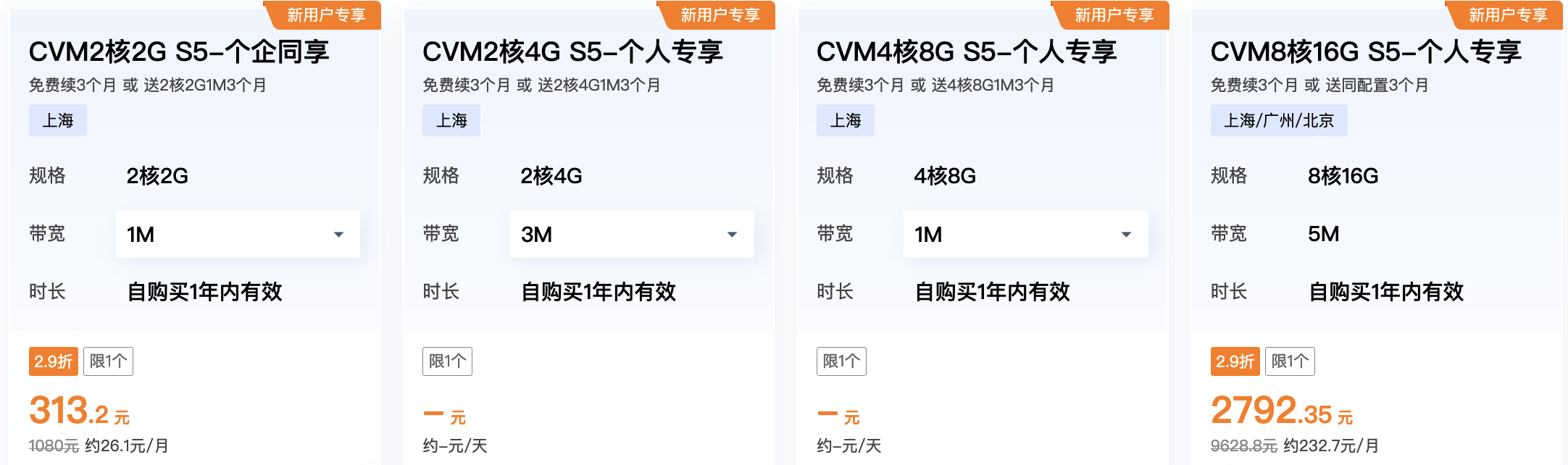
Task: Click the CVM8核16G S5-个人专享 title
Action: point(1366,51)
